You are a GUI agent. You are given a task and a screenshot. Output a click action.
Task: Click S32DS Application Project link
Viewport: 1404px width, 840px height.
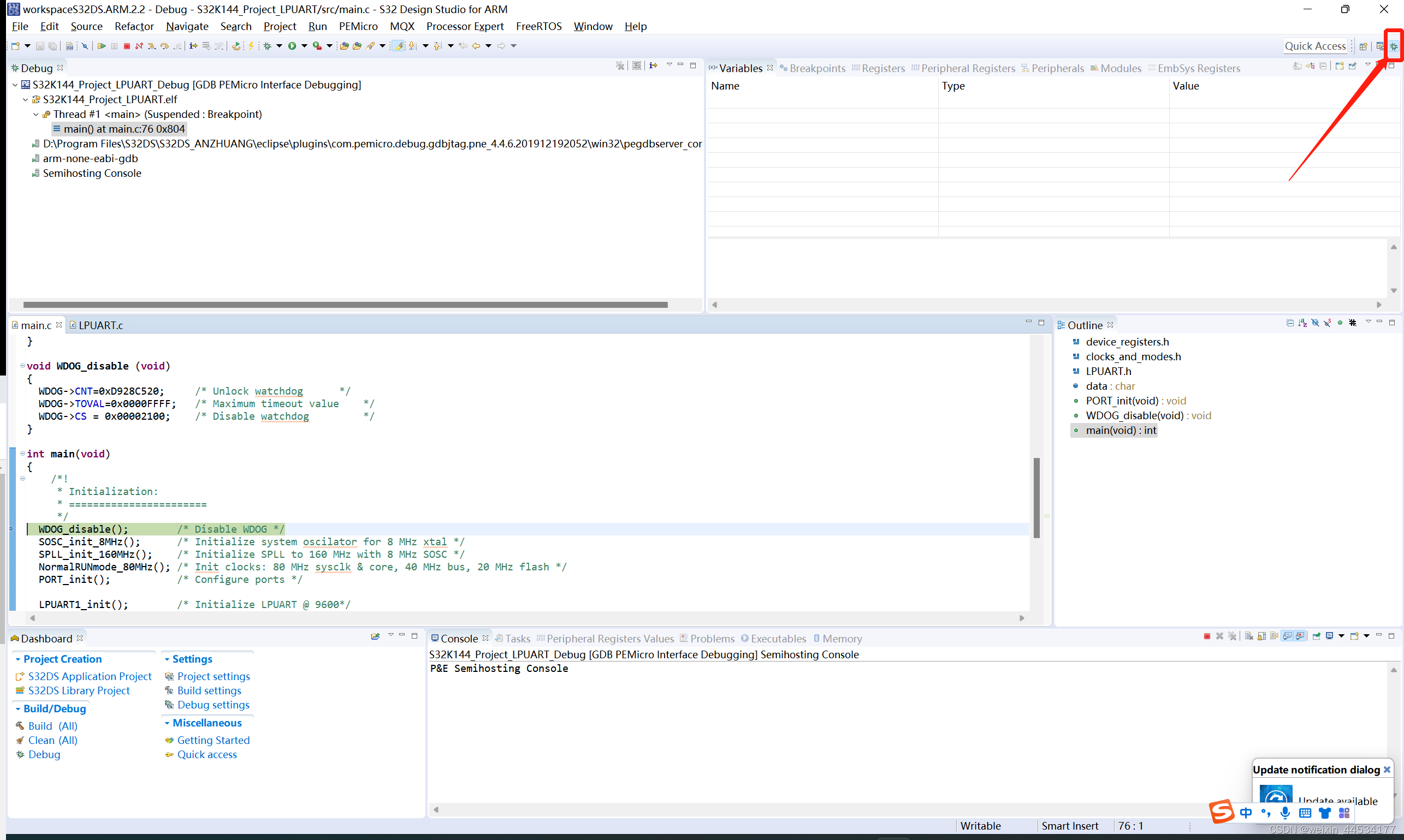coord(90,676)
